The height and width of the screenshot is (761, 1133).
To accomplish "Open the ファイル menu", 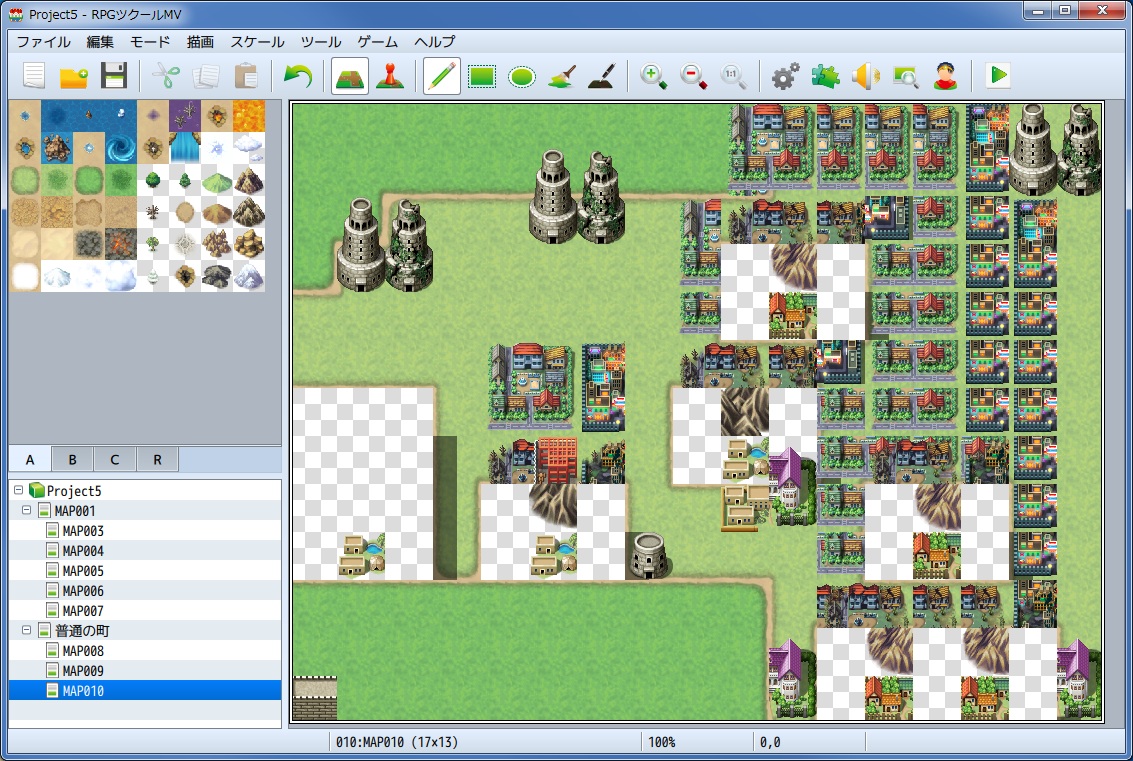I will [x=43, y=42].
